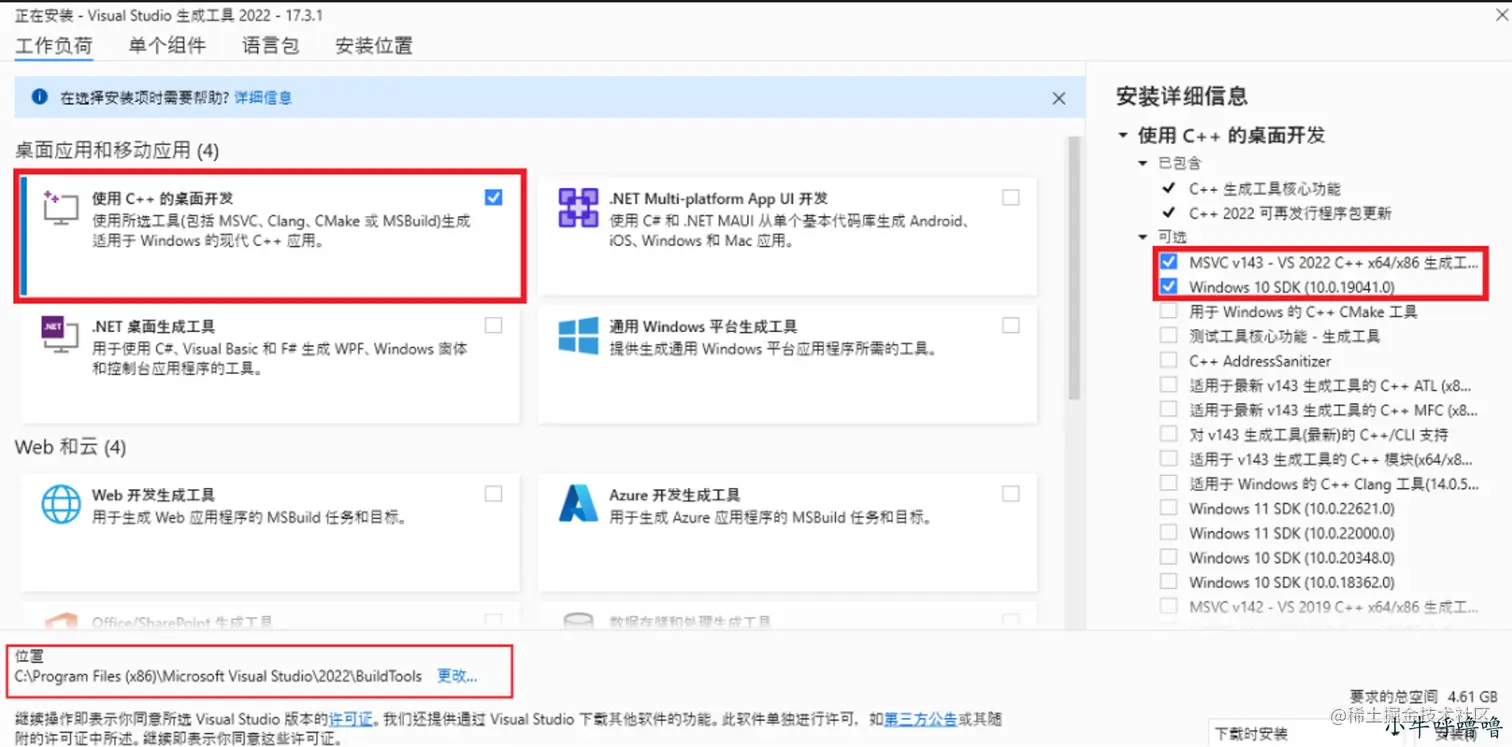The image size is (1512, 747).
Task: Check 用于 Windows 的 C++ CMake 工具
Action: (1168, 311)
